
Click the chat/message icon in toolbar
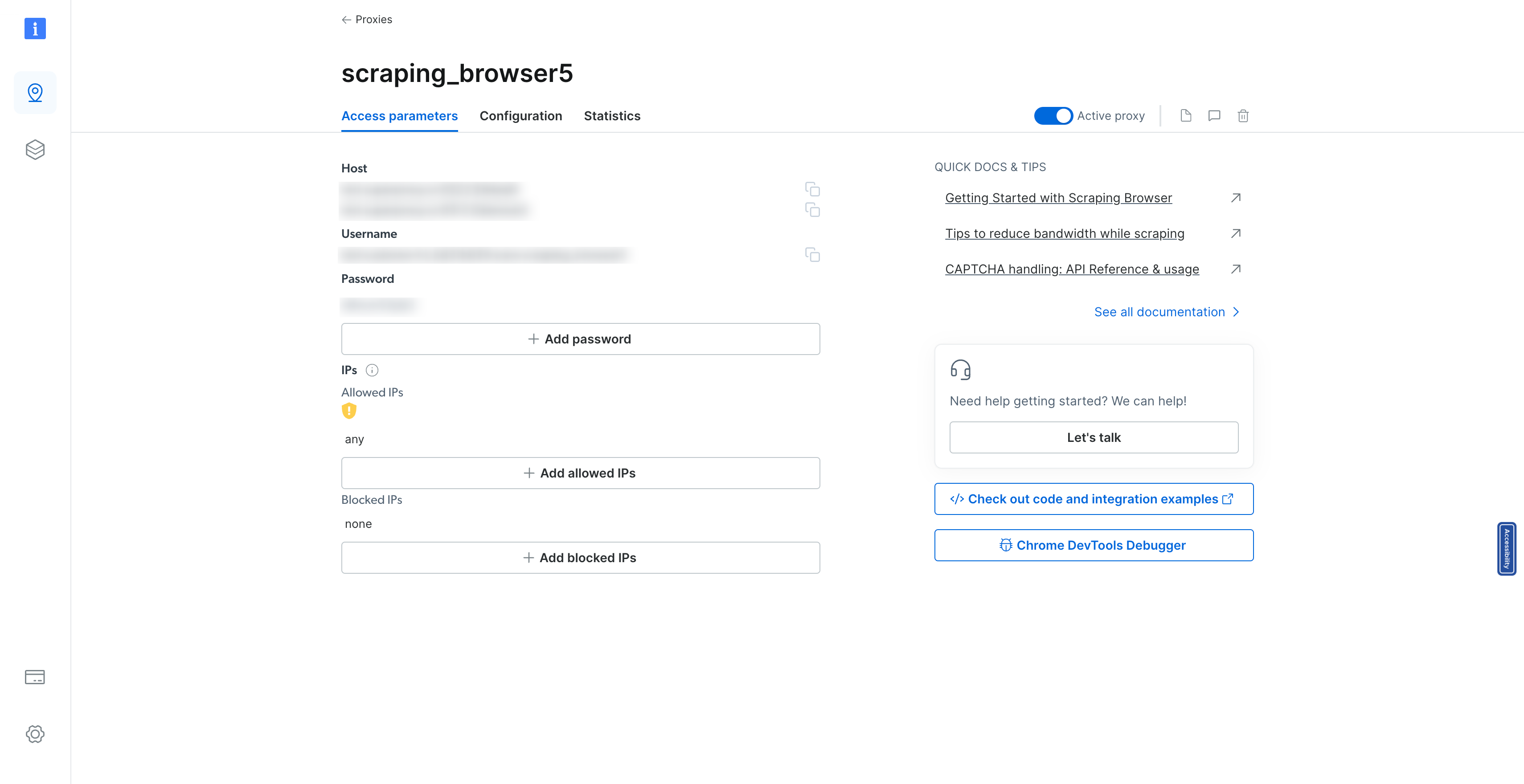pos(1213,116)
